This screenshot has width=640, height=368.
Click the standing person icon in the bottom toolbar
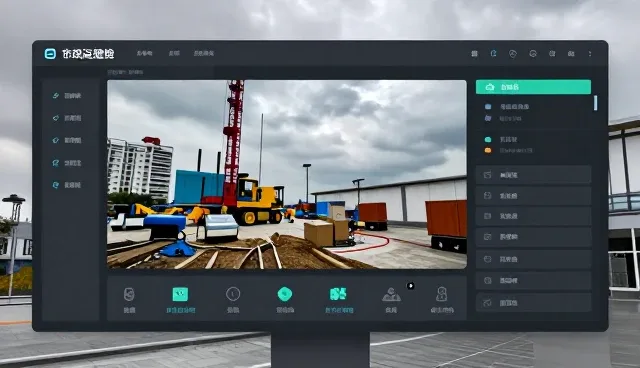point(442,294)
